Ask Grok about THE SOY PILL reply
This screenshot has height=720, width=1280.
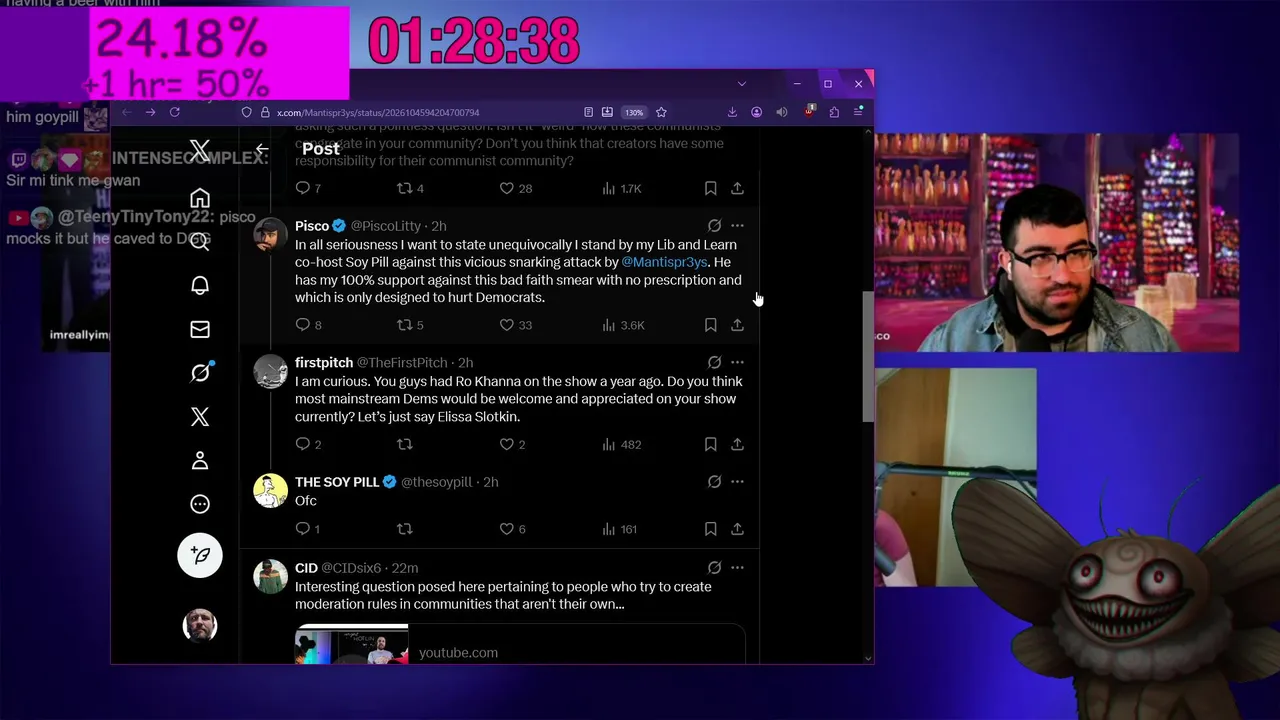[x=714, y=482]
